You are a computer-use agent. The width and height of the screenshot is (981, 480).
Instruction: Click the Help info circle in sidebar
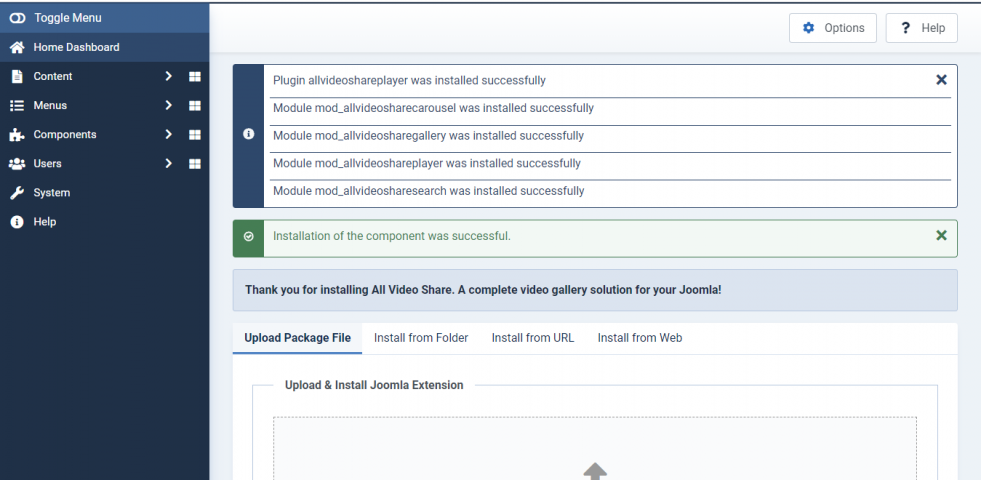click(17, 222)
